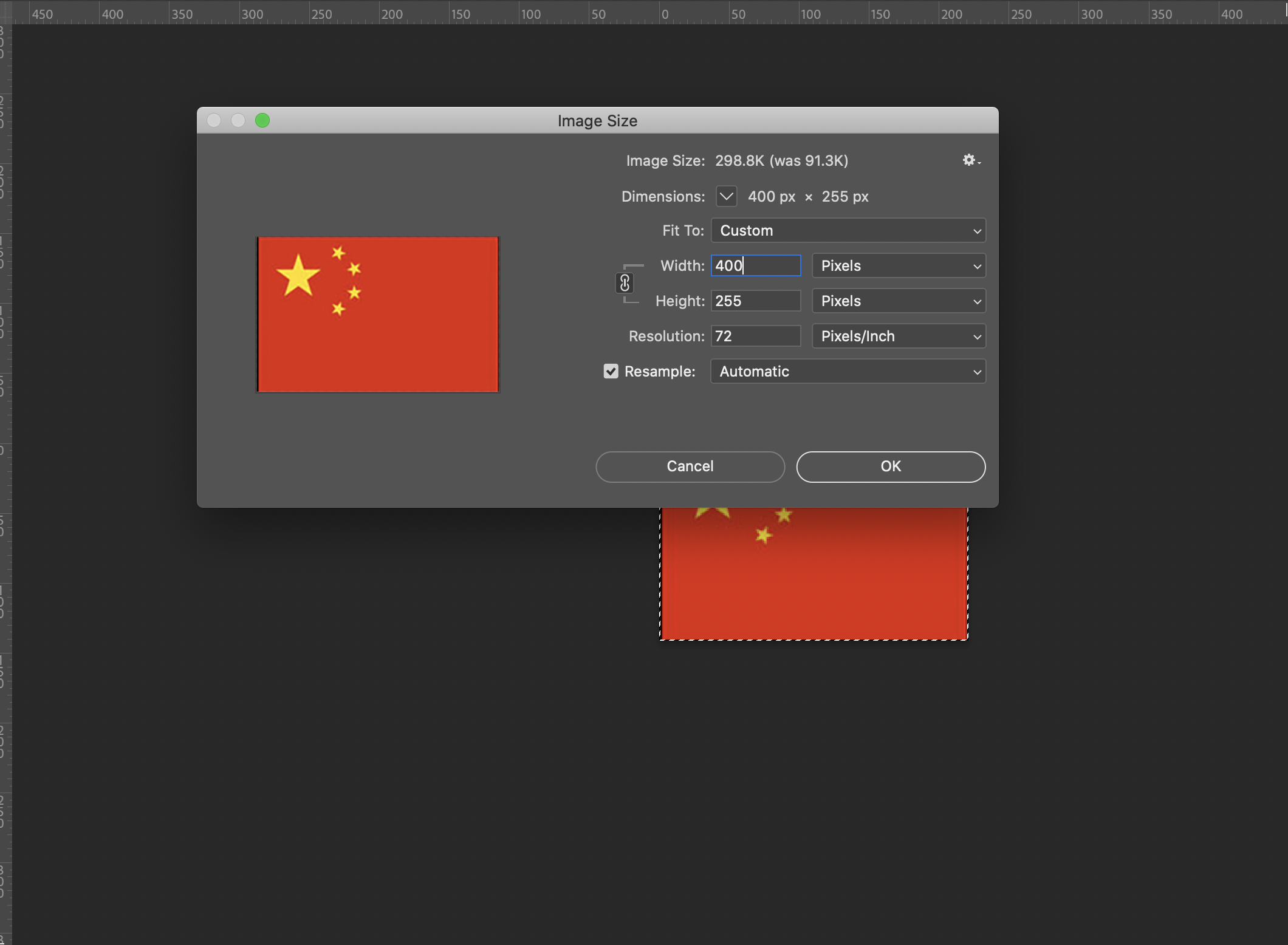Click the Image Size dialog title bar
Viewport: 1288px width, 945px height.
point(597,120)
